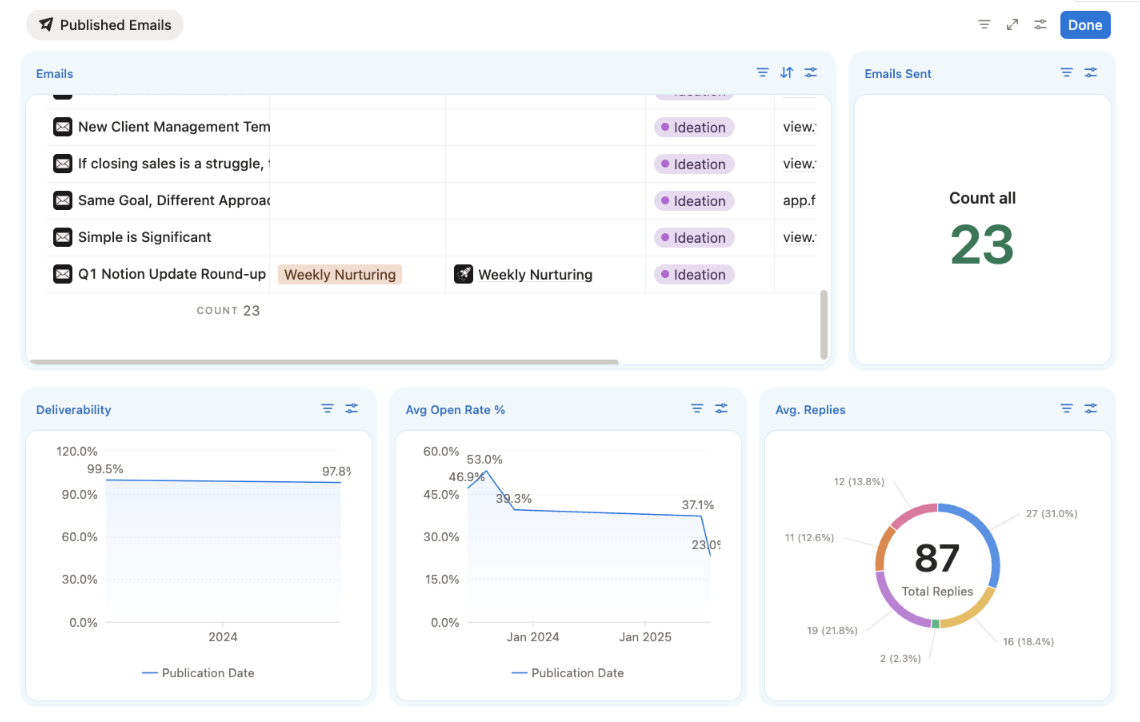
Task: Open the view link on New Client Management row
Action: (x=798, y=127)
